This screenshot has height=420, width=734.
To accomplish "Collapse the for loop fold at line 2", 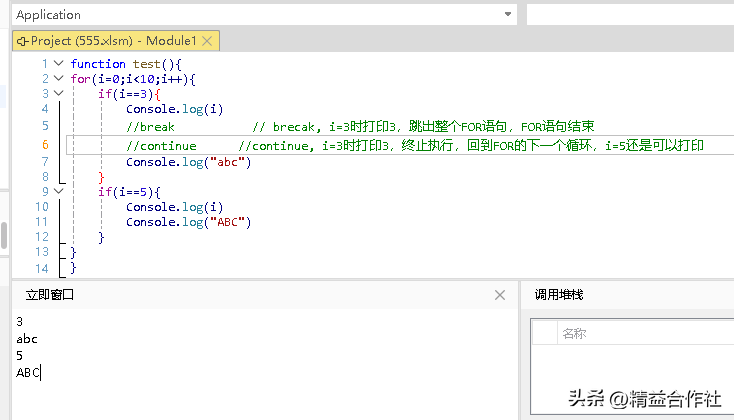I will [x=59, y=78].
